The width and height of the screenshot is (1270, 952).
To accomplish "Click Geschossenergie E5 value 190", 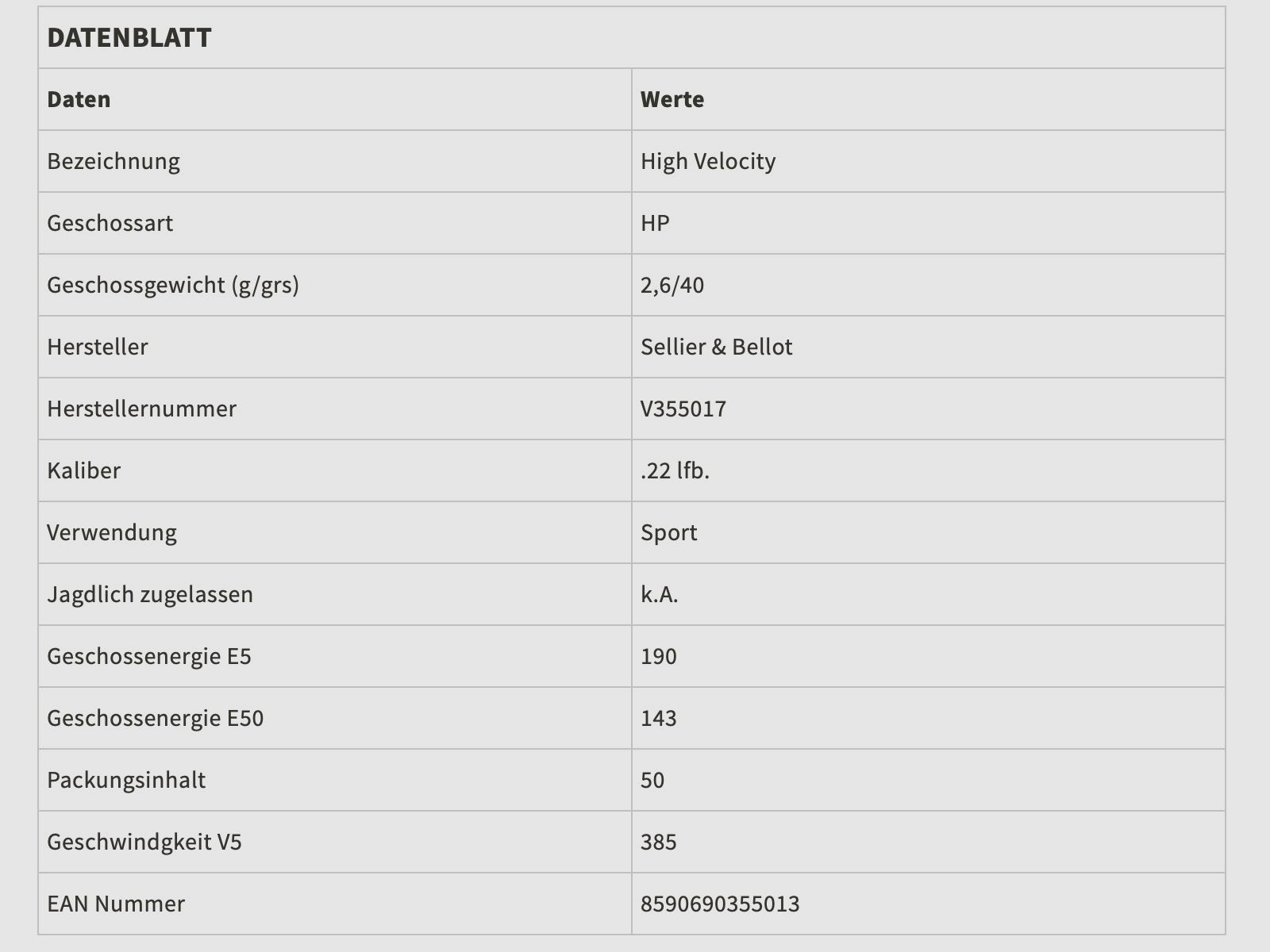I will [659, 656].
